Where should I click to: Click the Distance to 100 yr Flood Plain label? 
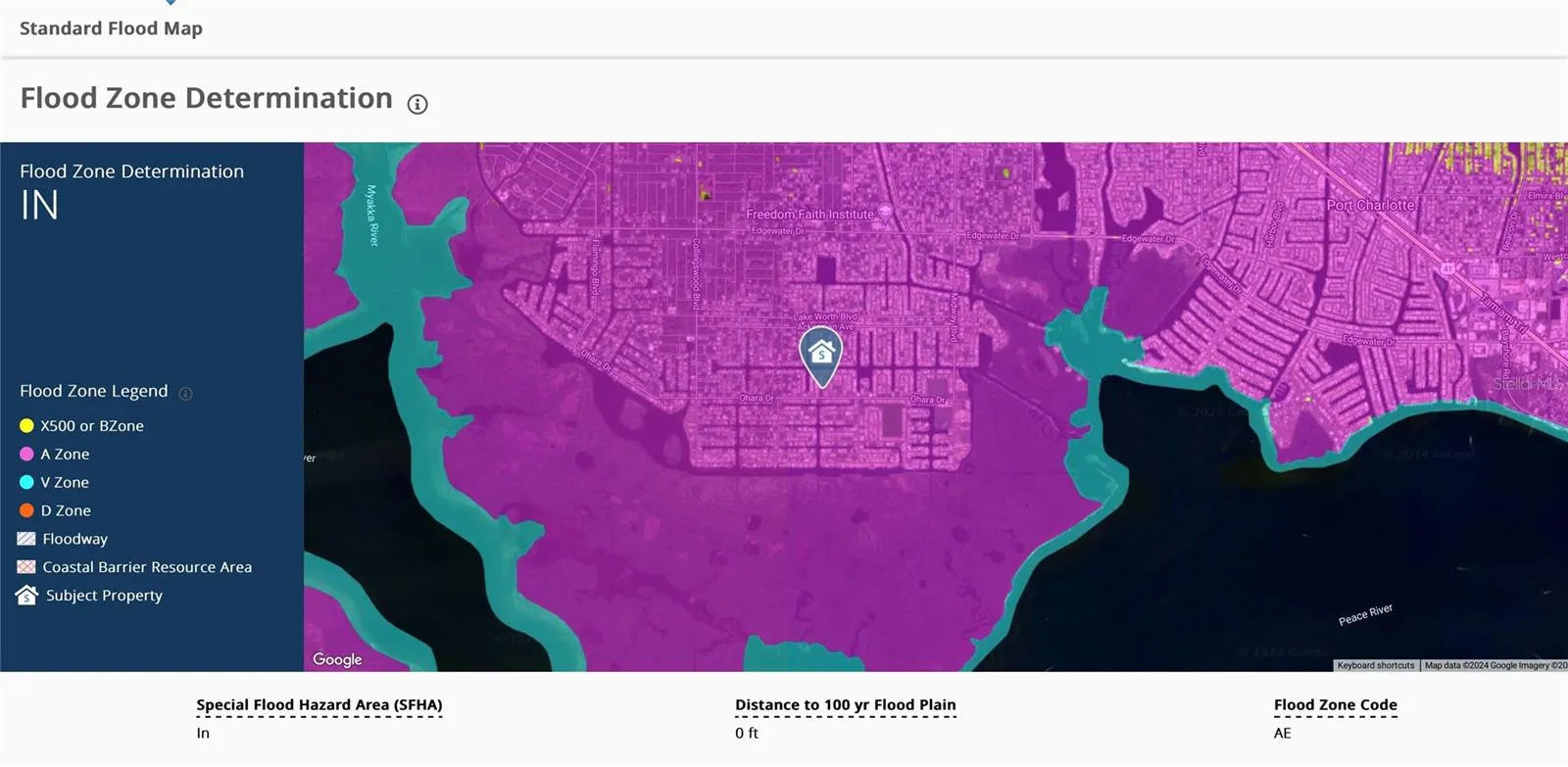tap(845, 704)
